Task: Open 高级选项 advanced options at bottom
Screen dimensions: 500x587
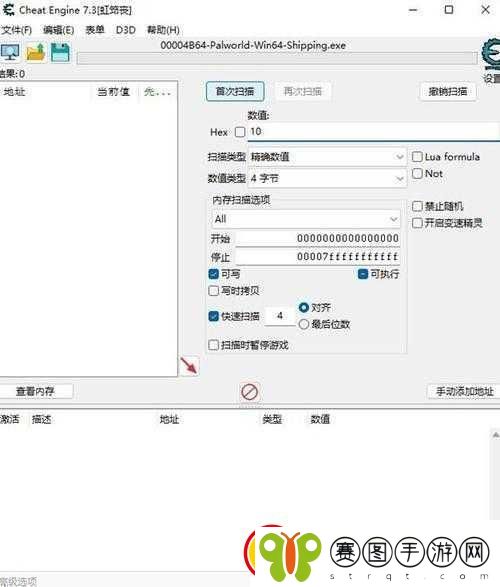Action: coord(19,581)
